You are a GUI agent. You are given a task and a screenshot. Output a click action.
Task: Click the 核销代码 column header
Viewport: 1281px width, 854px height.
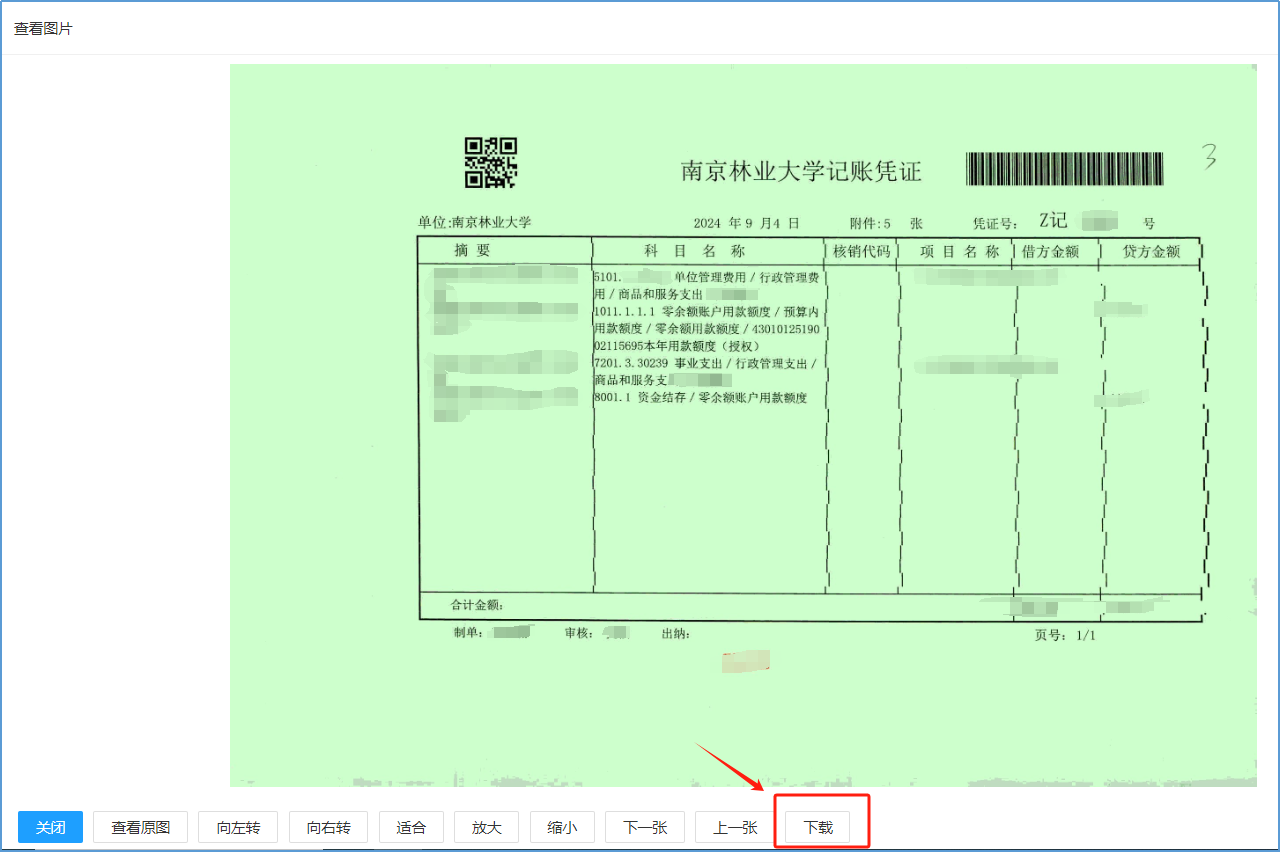861,251
